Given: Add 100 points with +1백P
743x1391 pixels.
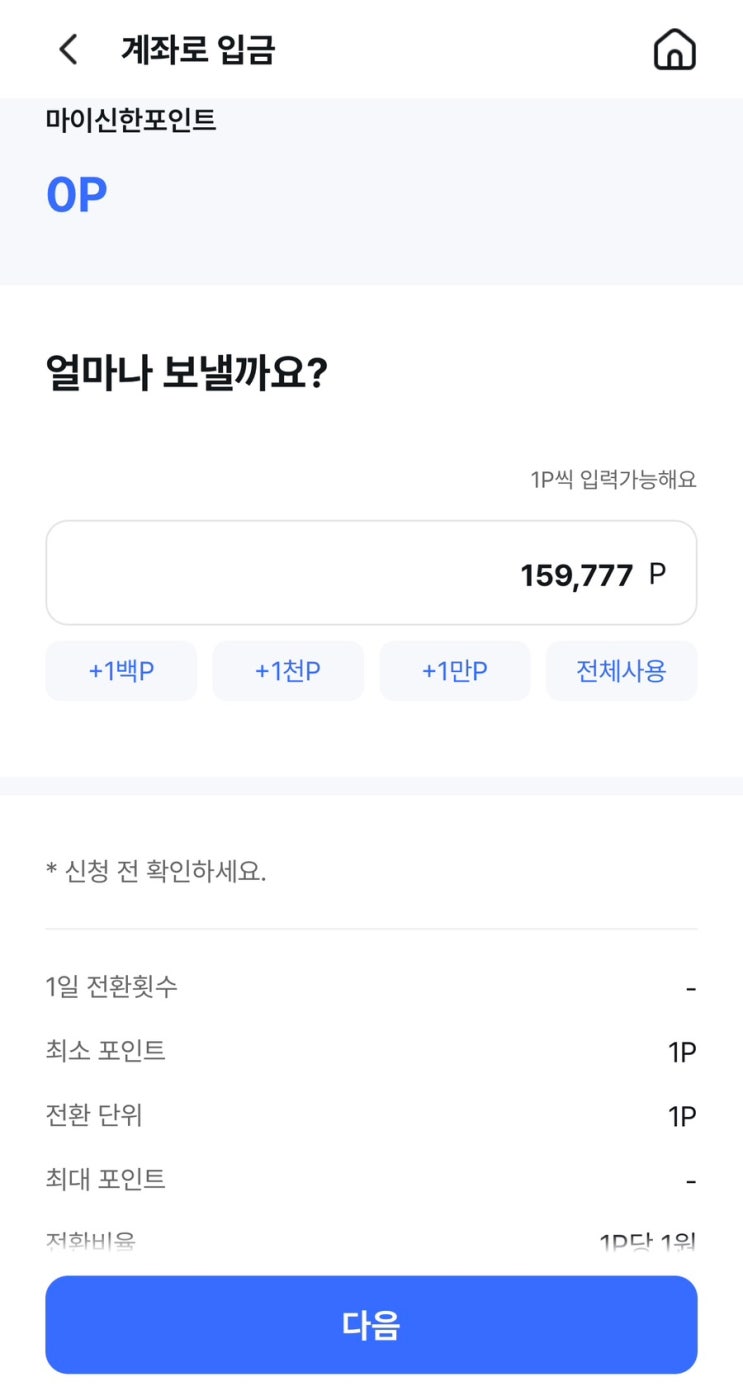Looking at the screenshot, I should pos(121,671).
